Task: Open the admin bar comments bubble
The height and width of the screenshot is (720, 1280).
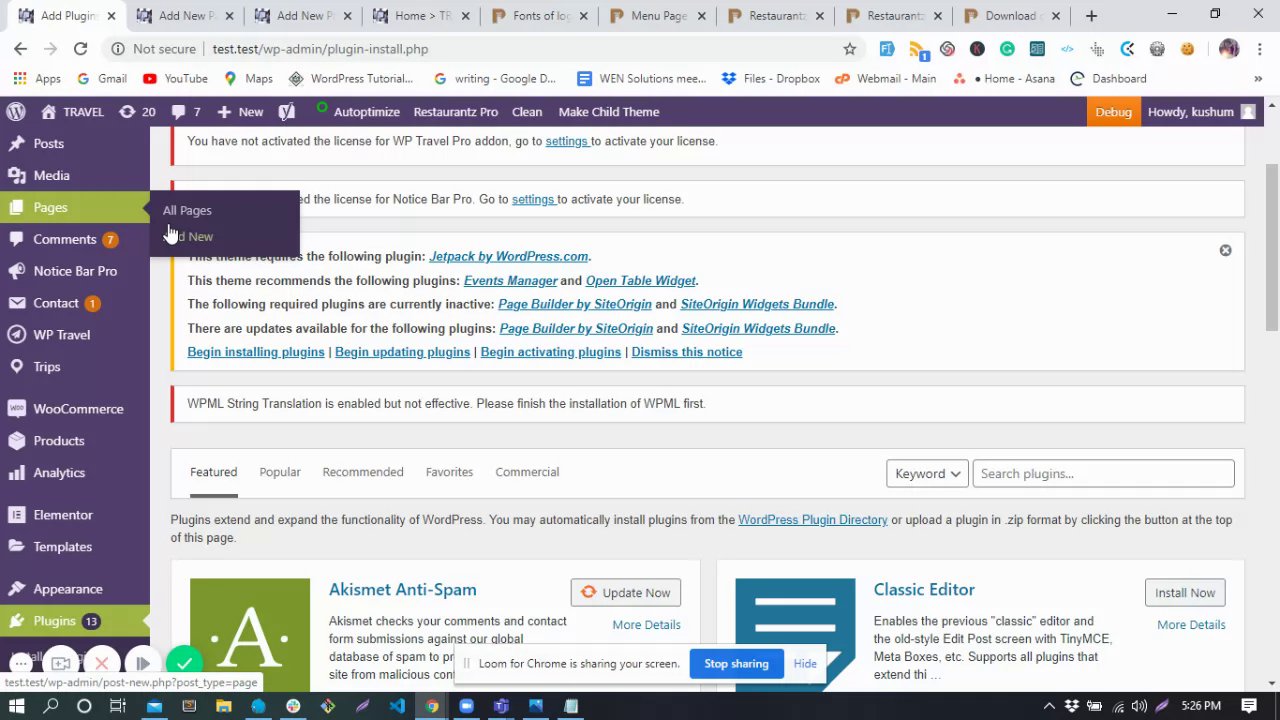Action: click(186, 112)
